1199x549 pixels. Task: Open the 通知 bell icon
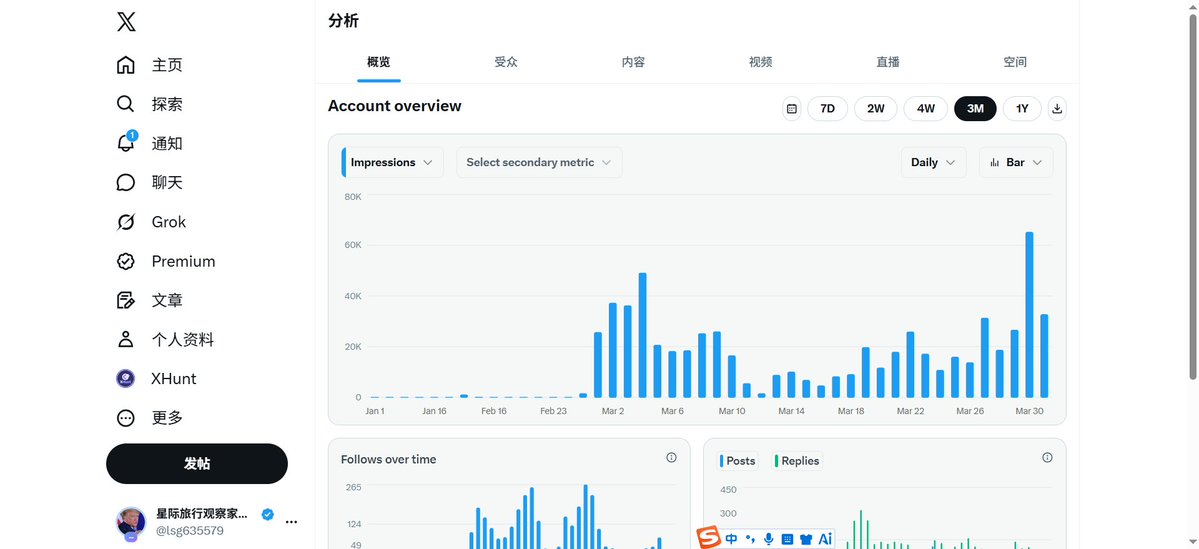pos(125,143)
